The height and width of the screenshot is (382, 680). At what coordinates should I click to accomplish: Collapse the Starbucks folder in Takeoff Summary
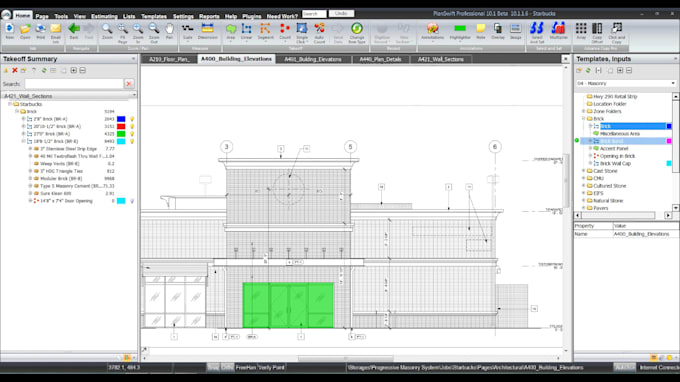[10, 104]
